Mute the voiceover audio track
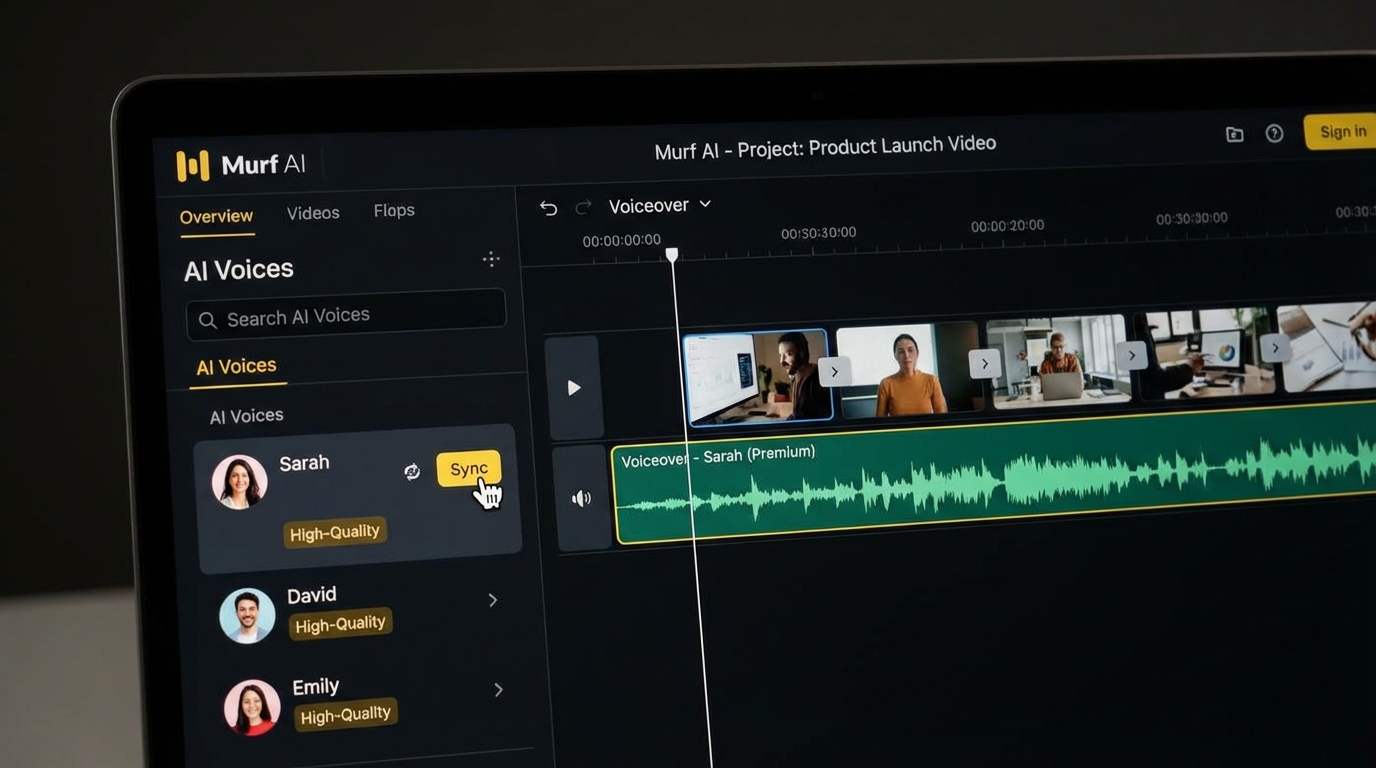 pyautogui.click(x=581, y=498)
